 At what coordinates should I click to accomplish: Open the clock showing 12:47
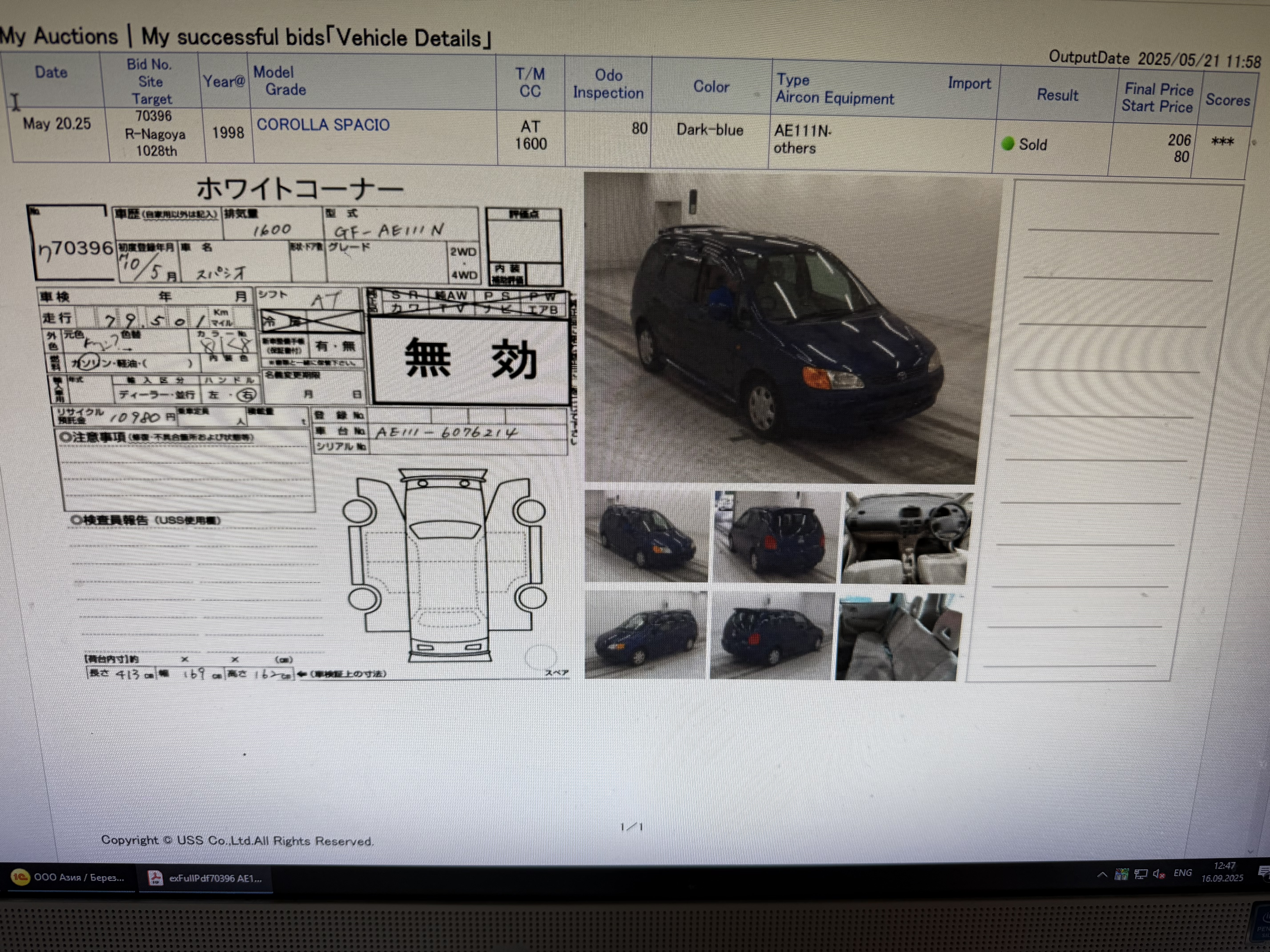tap(1222, 872)
